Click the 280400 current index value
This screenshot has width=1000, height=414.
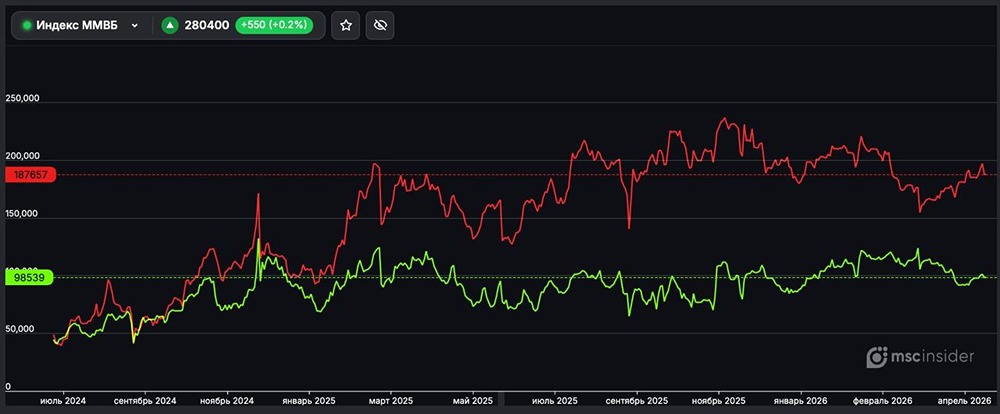(x=206, y=25)
